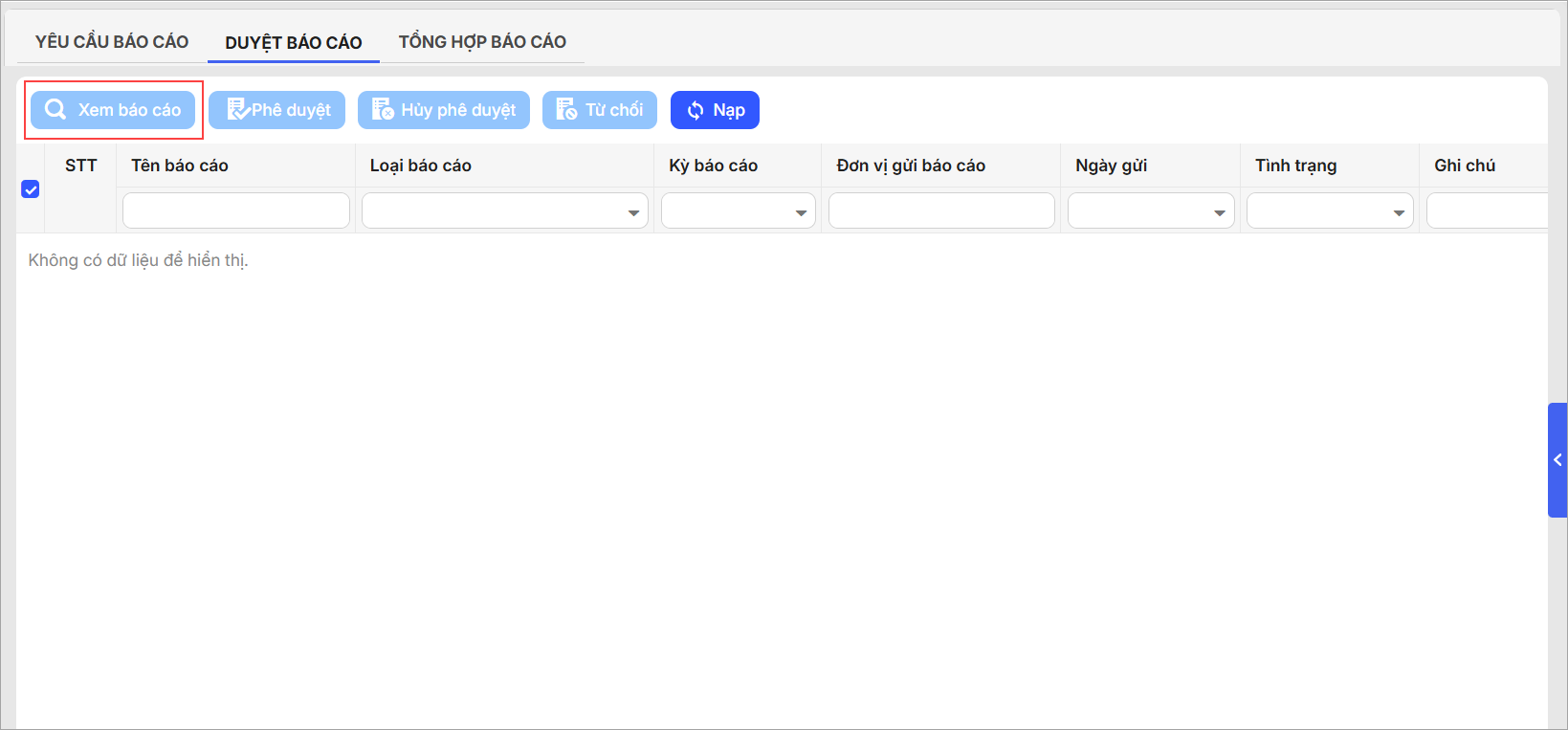Switch to the YÊU CẦU BÁO CÁO tab

pyautogui.click(x=112, y=42)
